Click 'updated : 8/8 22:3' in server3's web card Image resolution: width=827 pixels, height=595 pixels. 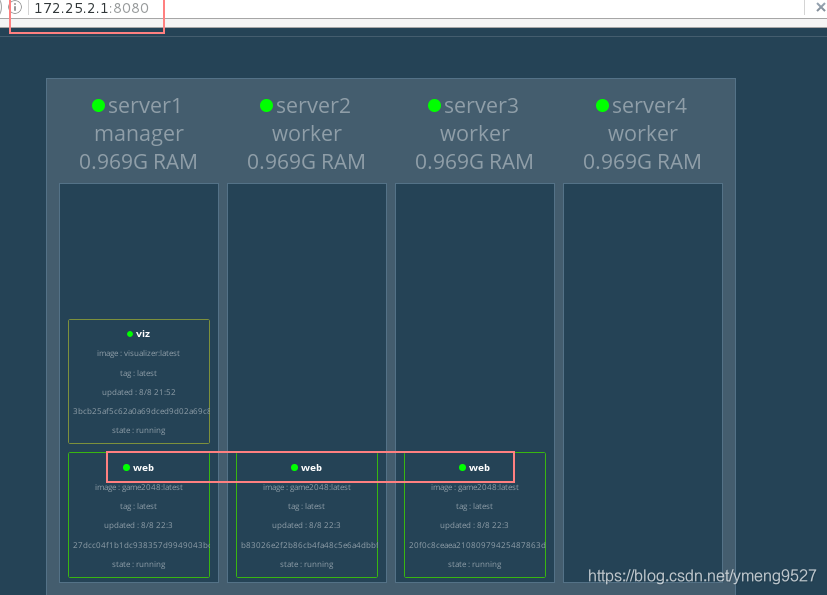pos(474,525)
